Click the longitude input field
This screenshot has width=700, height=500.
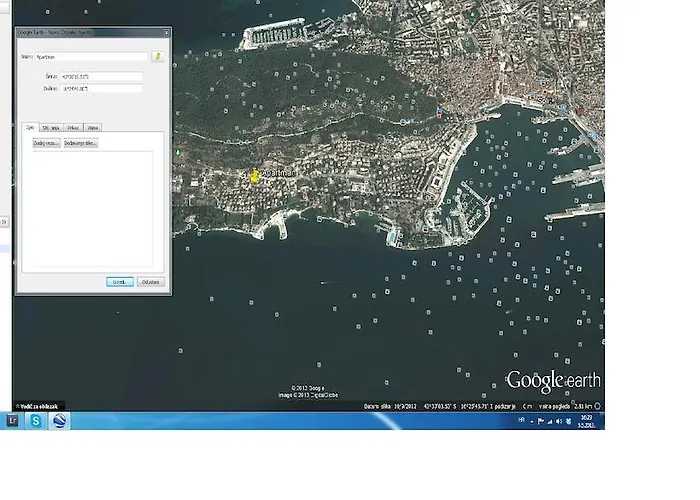[x=101, y=89]
